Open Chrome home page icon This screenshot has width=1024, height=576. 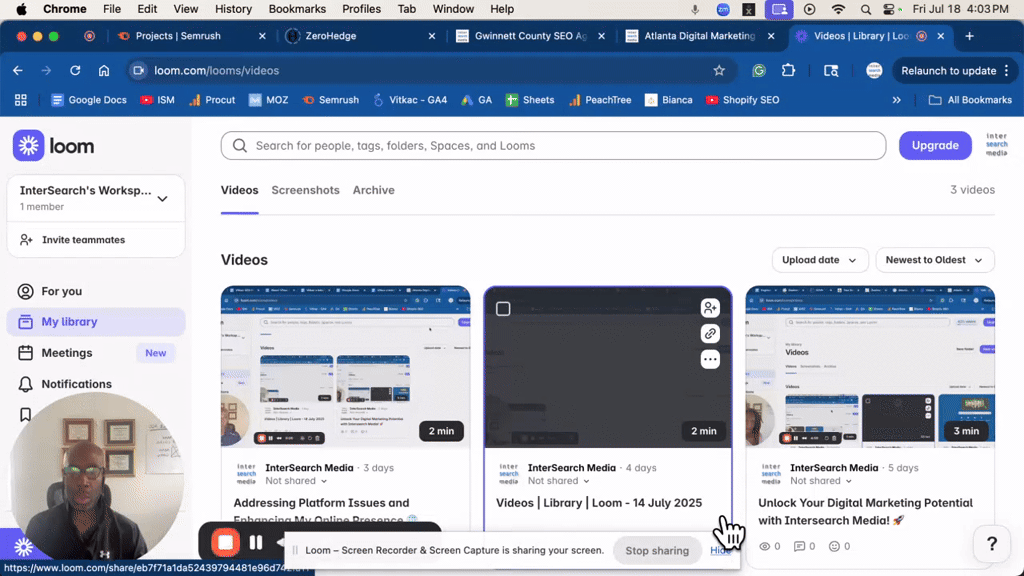click(104, 71)
